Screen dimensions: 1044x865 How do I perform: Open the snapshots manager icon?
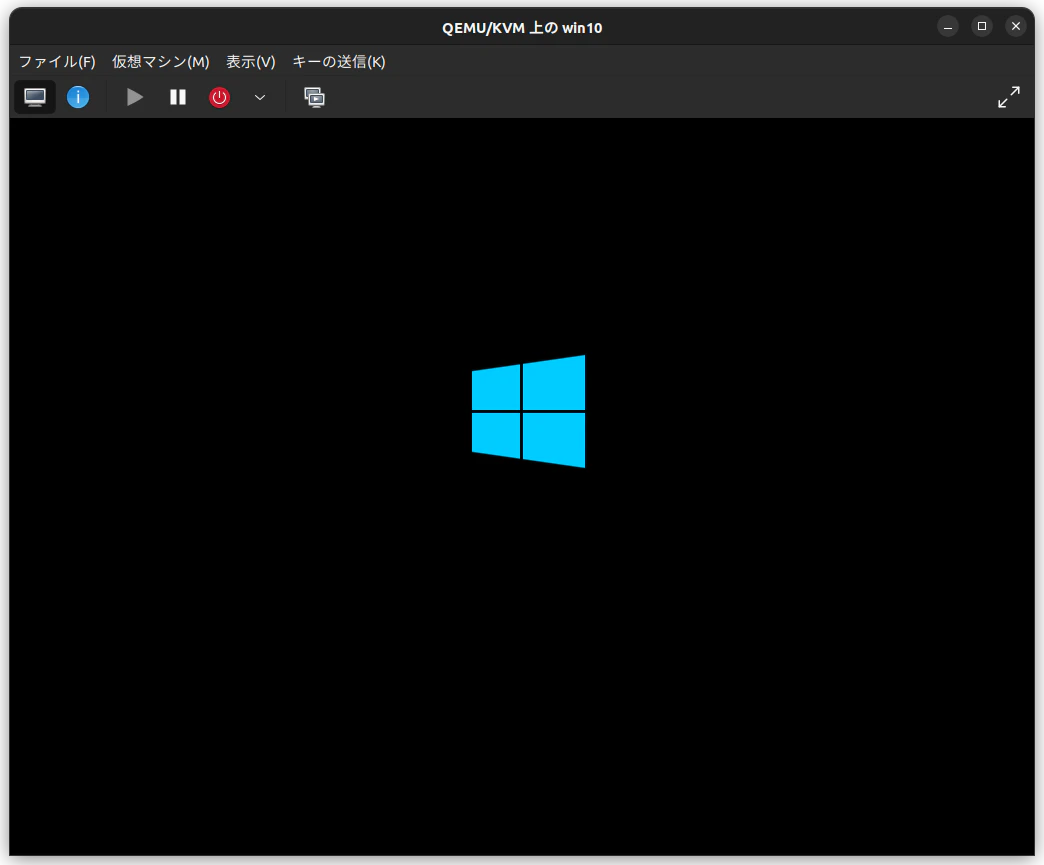click(x=314, y=97)
